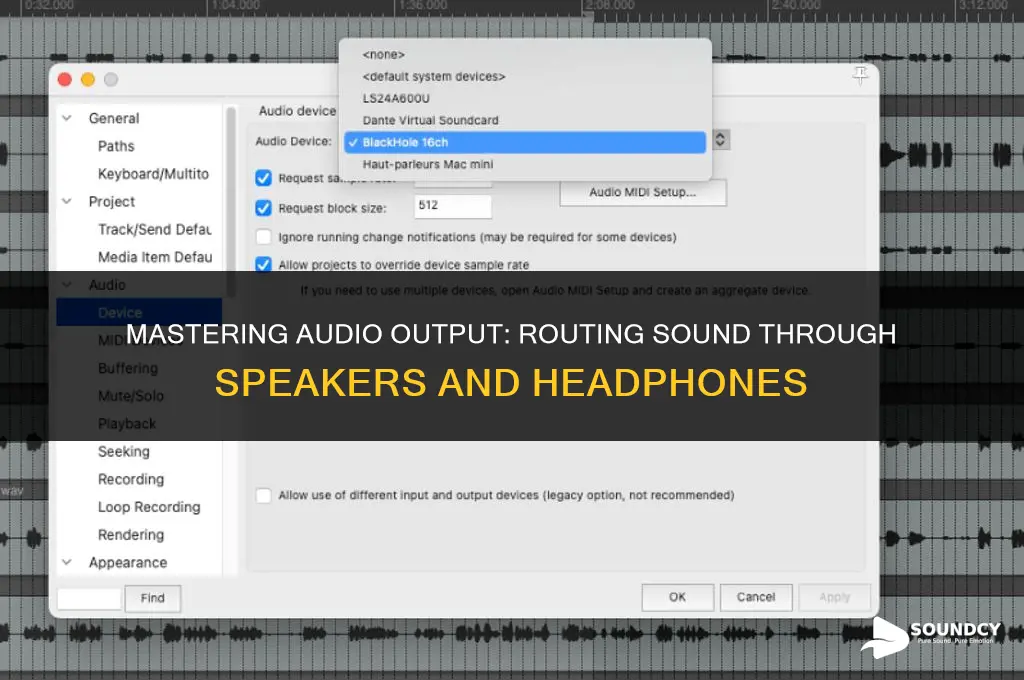Open Paths preferences page
Image resolution: width=1024 pixels, height=680 pixels.
point(116,146)
